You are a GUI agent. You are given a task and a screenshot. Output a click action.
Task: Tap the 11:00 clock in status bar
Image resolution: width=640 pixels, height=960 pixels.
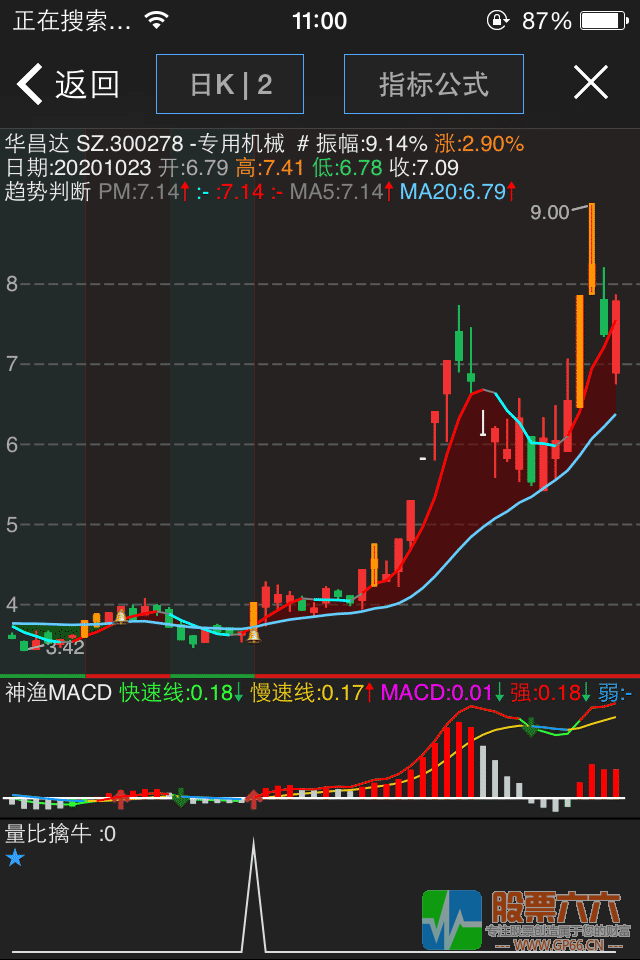click(x=320, y=21)
